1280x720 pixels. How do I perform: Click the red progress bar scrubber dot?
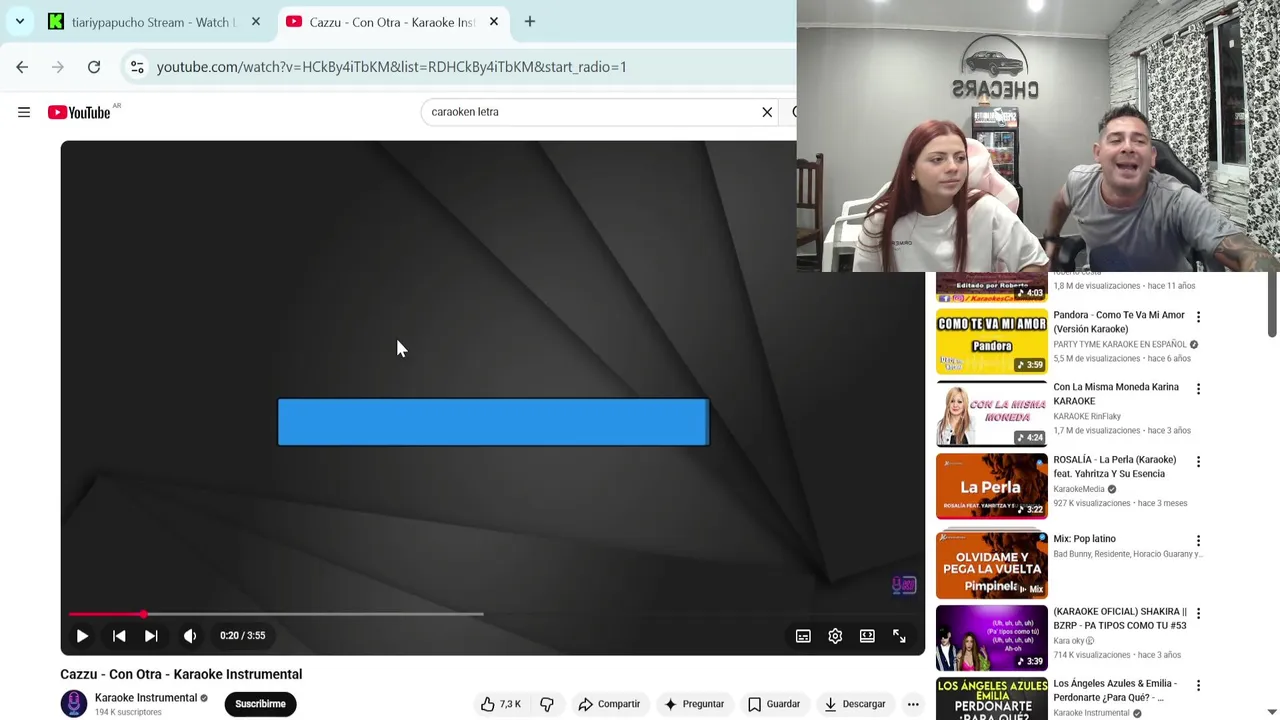[143, 614]
